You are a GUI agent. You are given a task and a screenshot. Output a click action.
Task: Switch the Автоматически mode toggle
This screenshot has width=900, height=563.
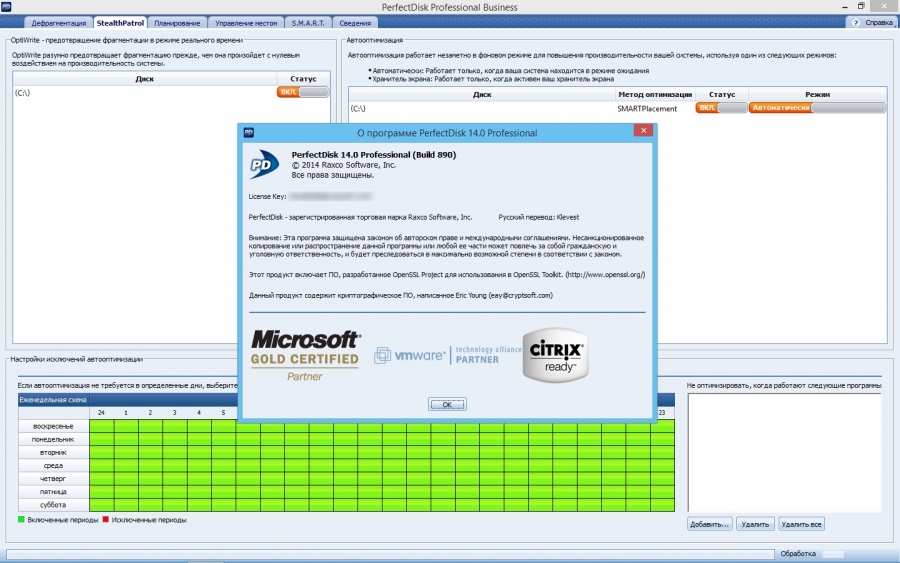817,108
